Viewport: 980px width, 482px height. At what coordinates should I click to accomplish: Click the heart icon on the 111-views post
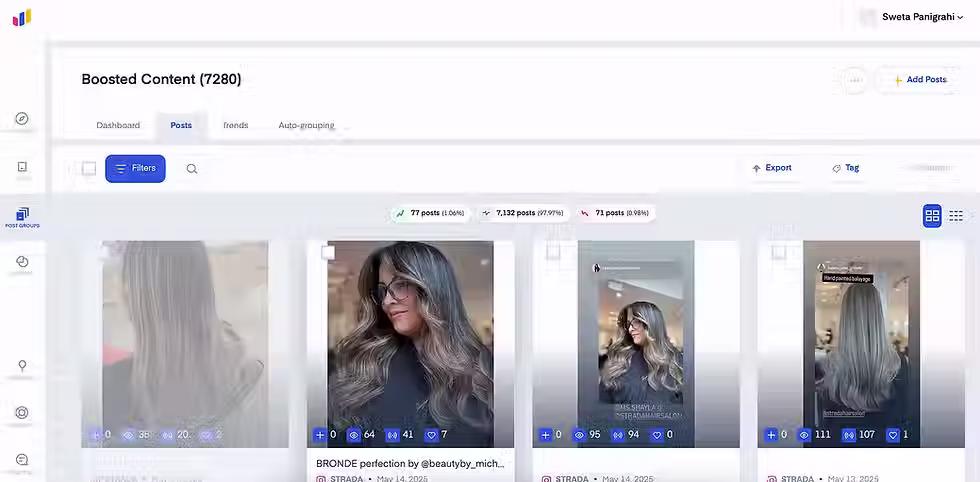click(892, 434)
